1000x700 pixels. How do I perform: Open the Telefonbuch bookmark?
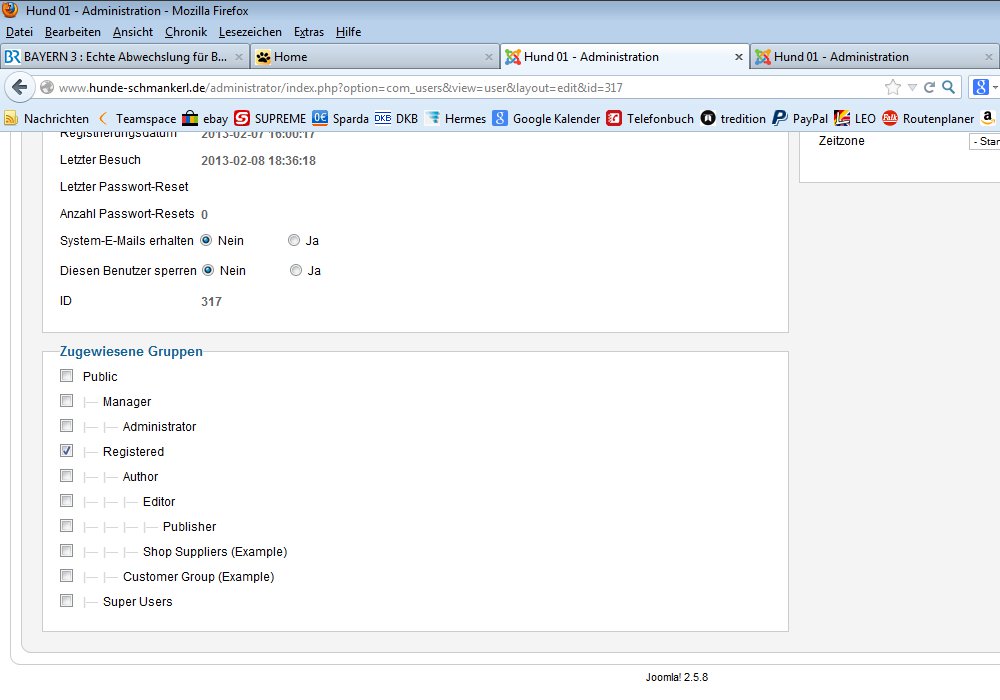[x=650, y=118]
